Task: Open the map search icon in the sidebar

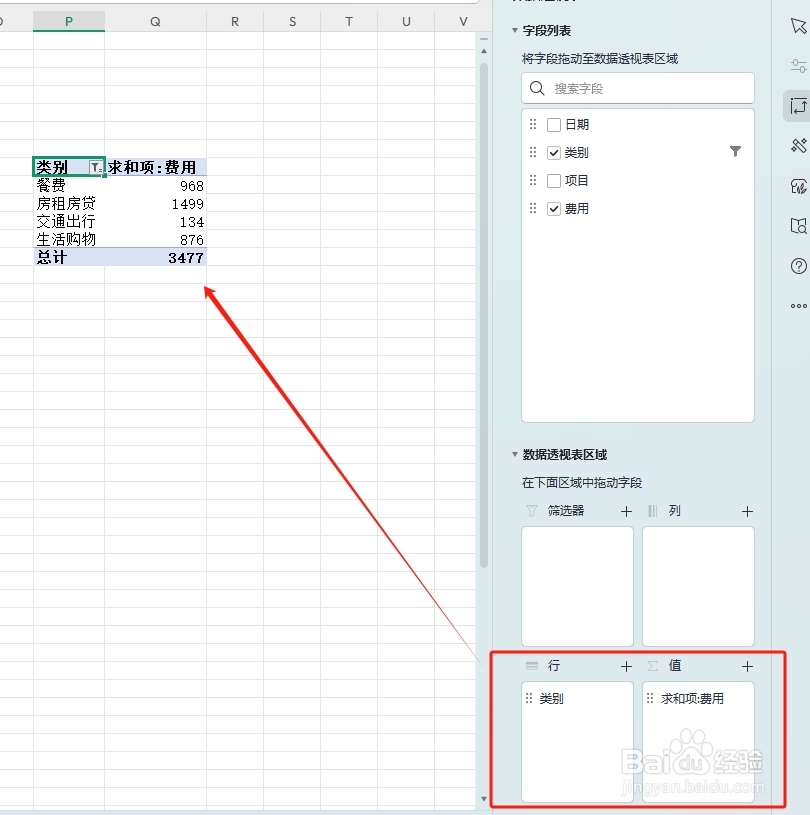Action: 799,226
